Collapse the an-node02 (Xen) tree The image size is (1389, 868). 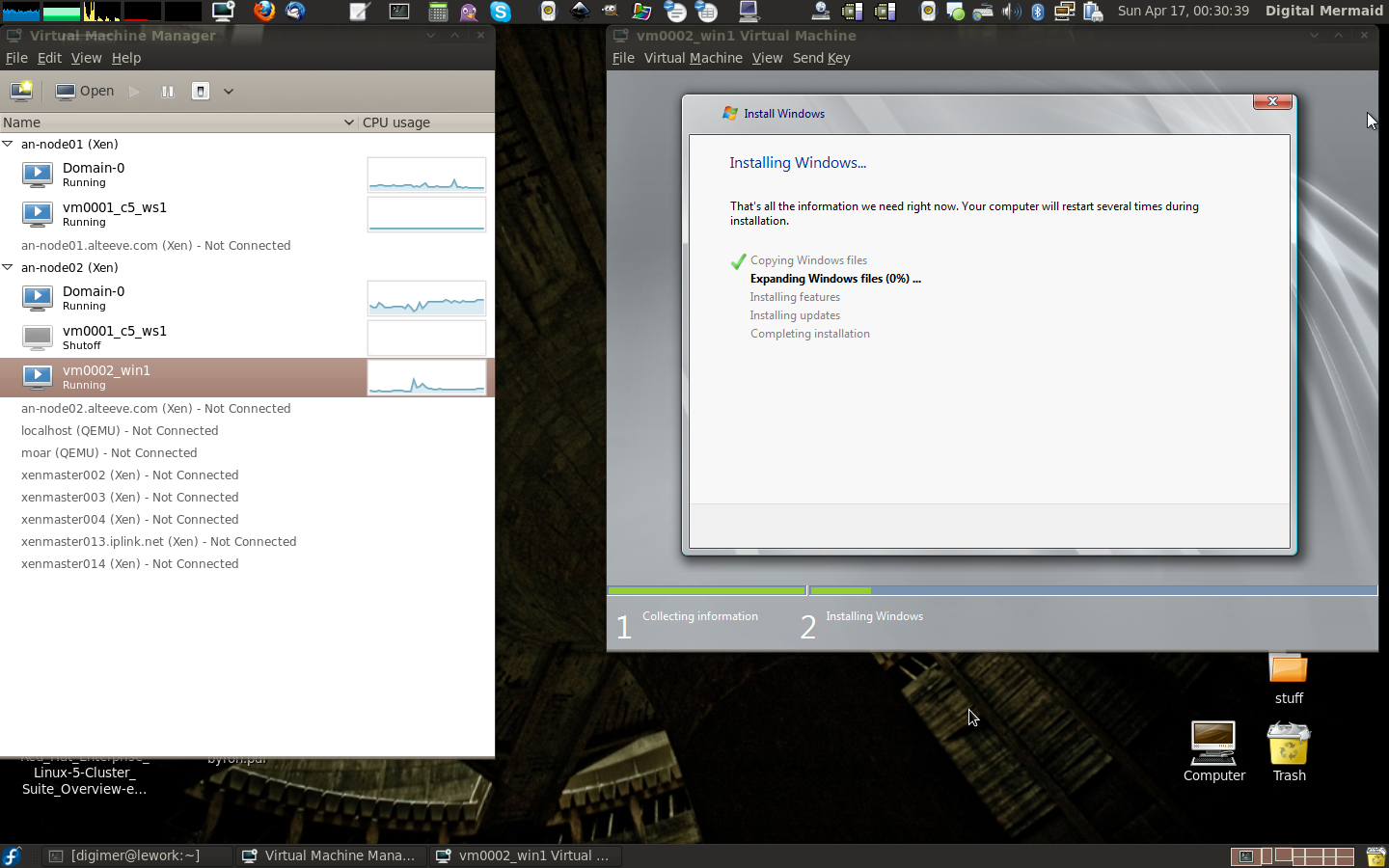[8, 267]
